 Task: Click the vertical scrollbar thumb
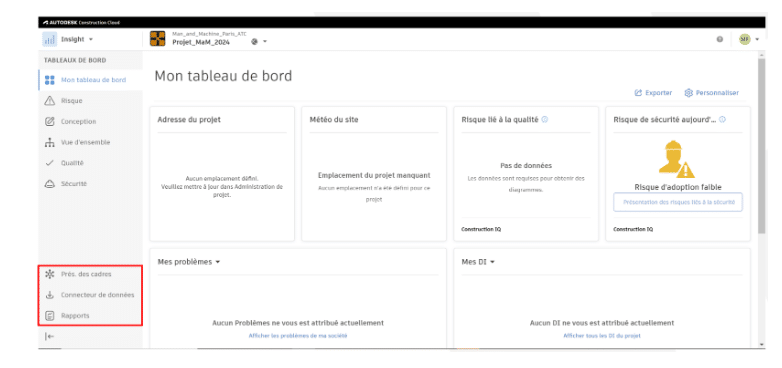761,145
